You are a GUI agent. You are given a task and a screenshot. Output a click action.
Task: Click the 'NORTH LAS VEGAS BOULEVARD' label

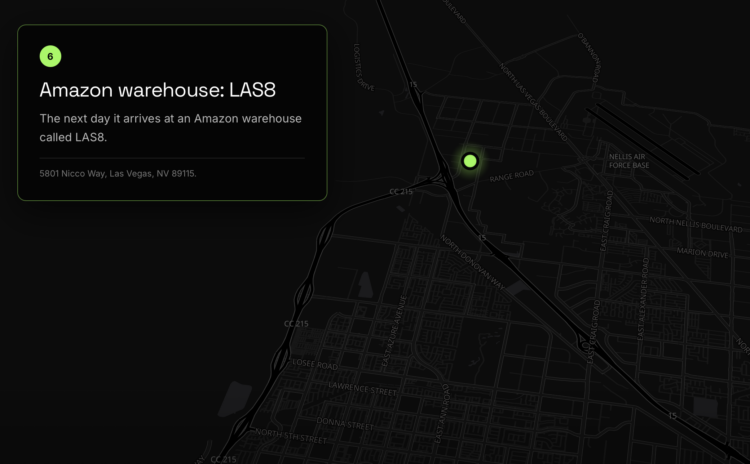[x=533, y=102]
